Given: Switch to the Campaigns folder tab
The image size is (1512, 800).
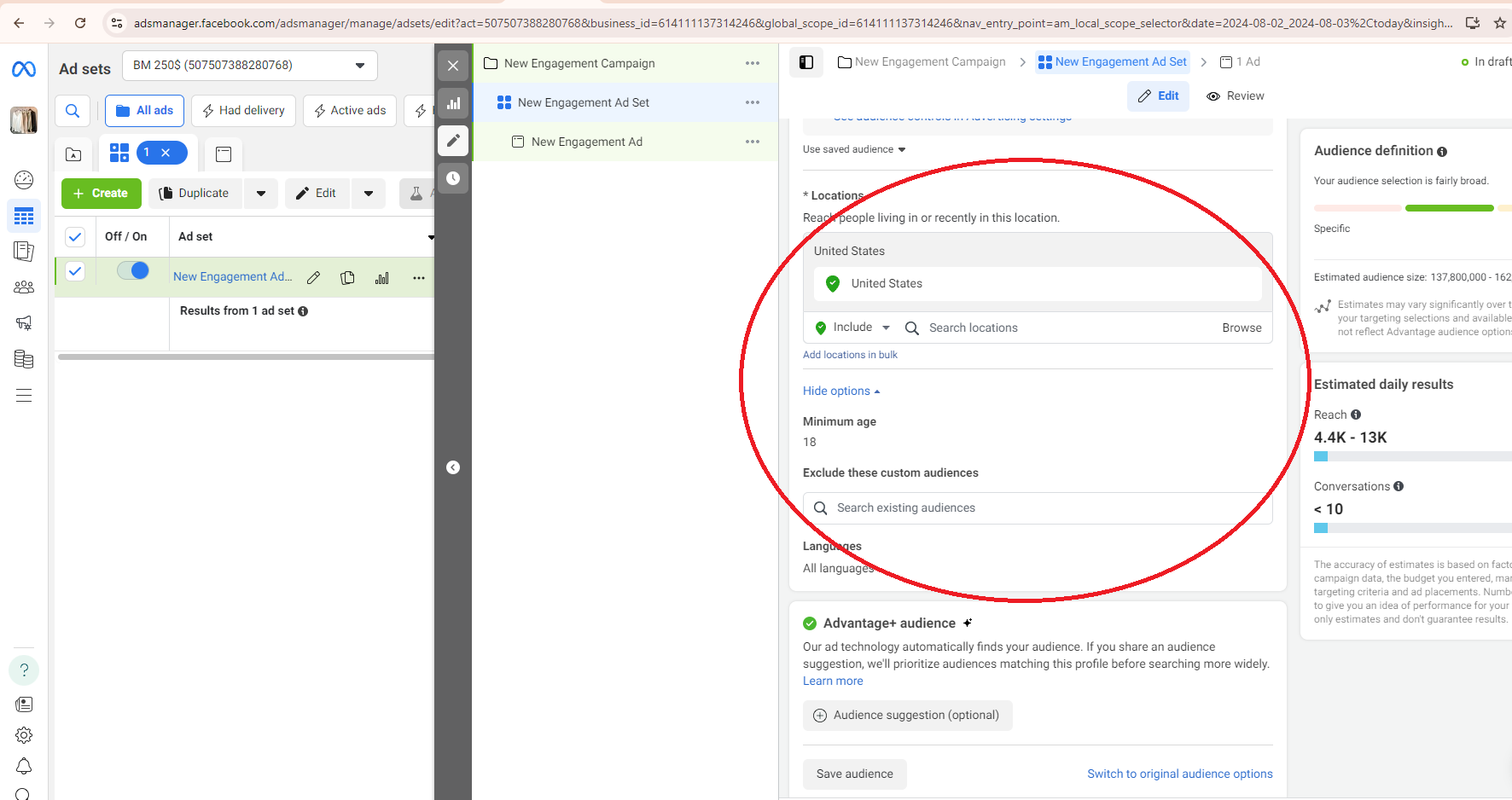Looking at the screenshot, I should [x=73, y=154].
